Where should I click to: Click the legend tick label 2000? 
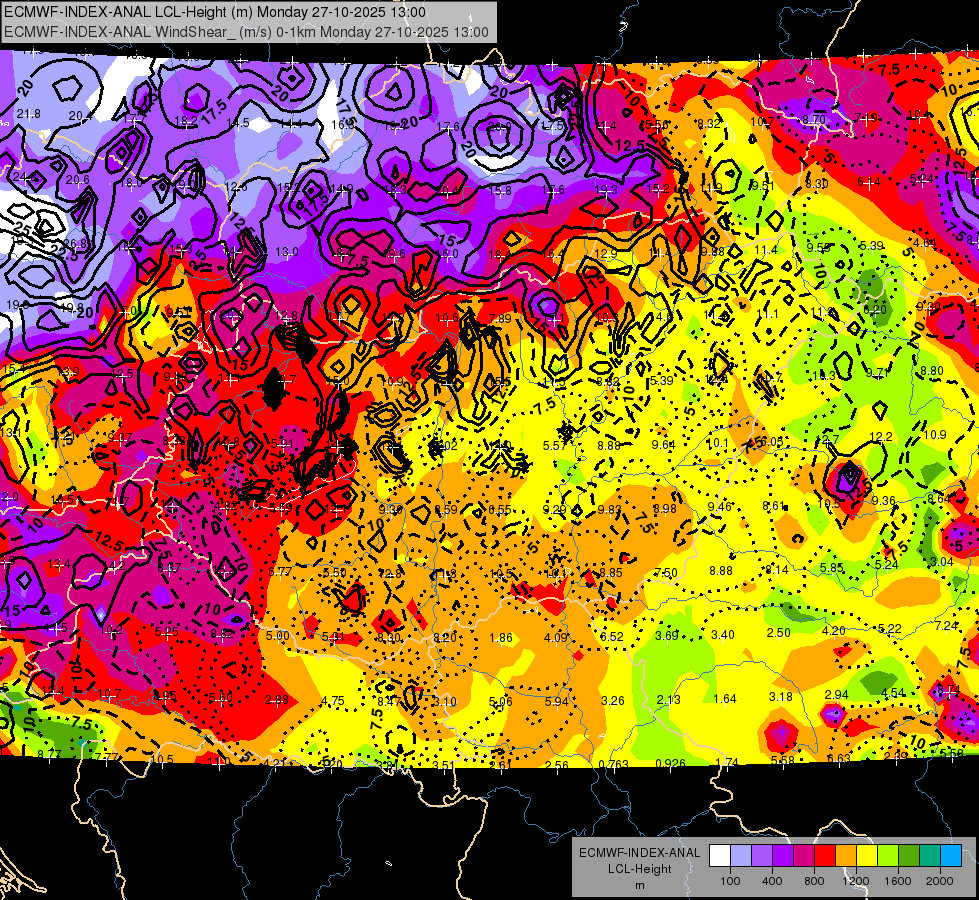pos(940,881)
